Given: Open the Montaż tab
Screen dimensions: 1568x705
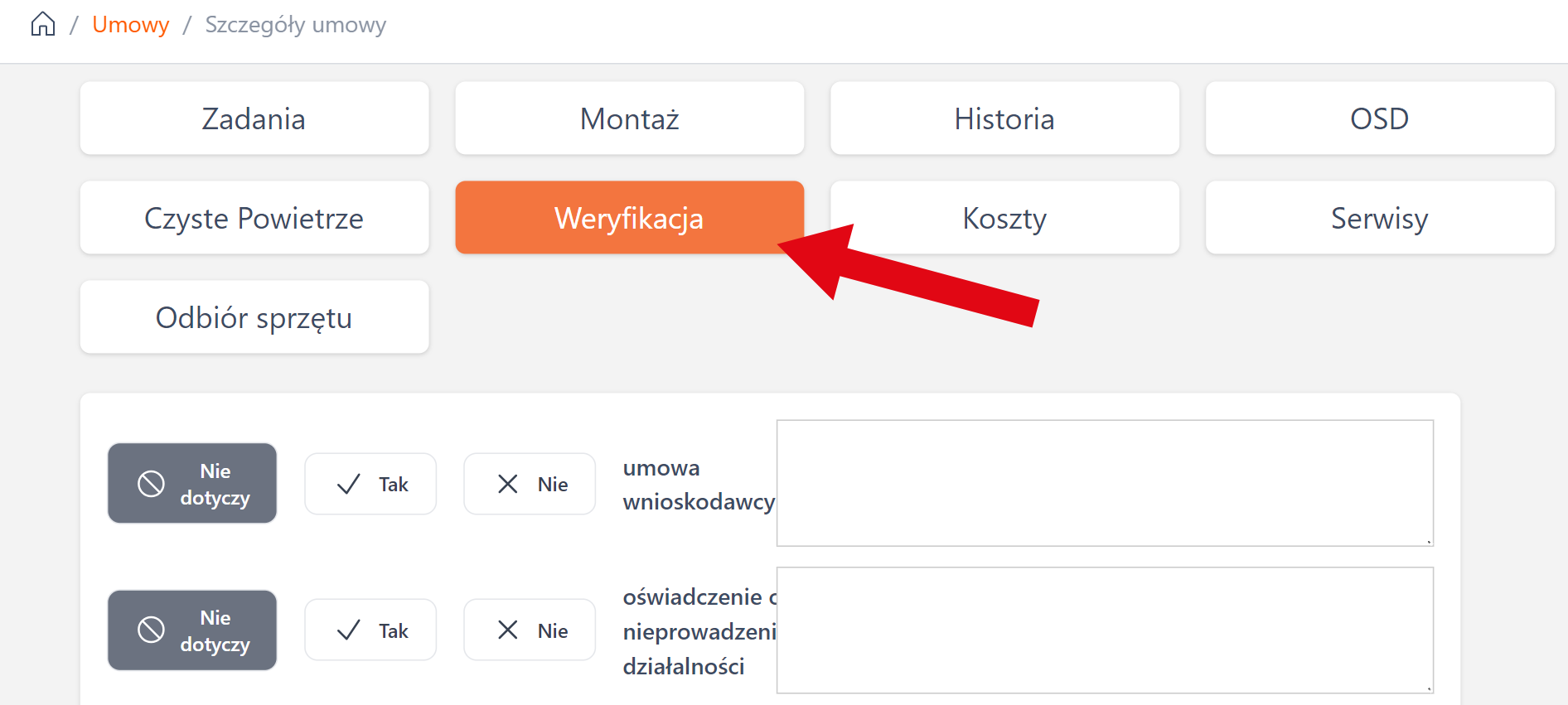Looking at the screenshot, I should click(629, 118).
